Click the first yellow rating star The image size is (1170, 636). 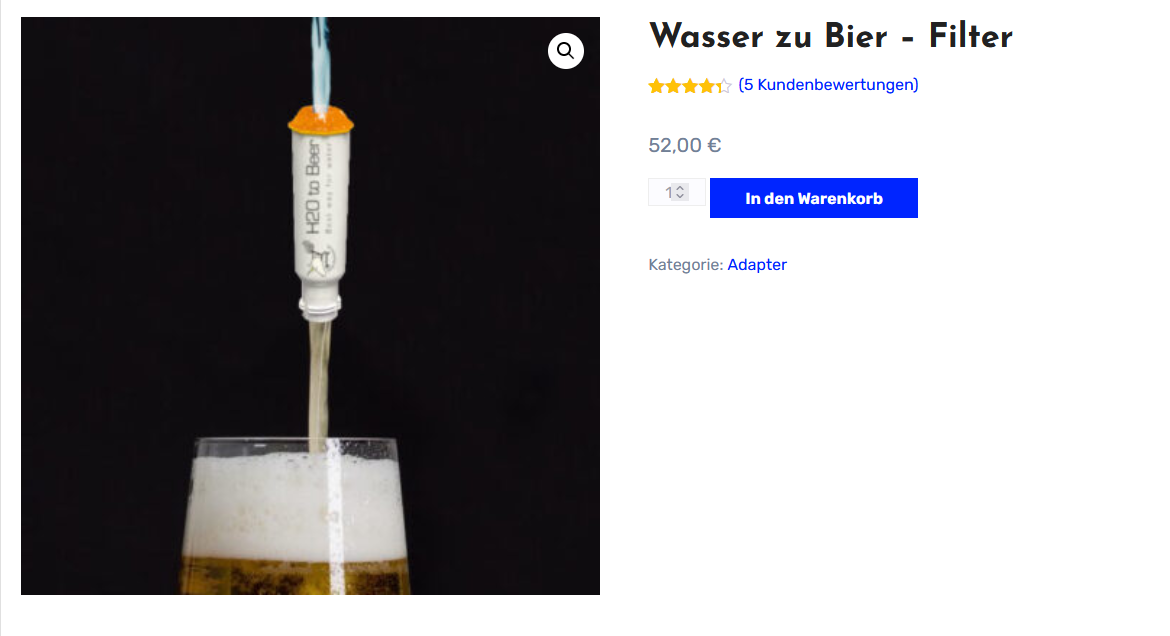point(657,86)
